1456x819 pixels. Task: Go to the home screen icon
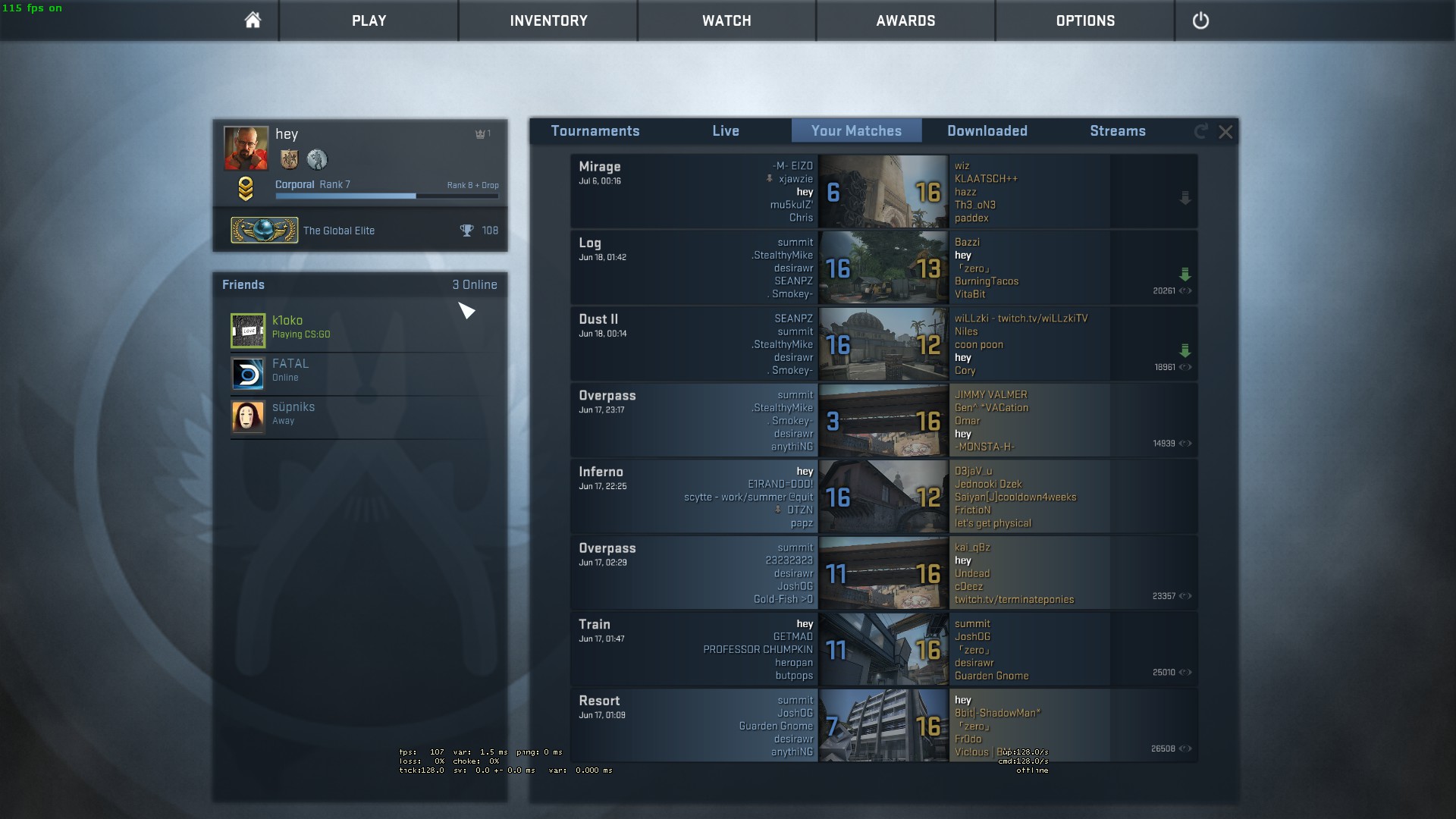point(253,20)
